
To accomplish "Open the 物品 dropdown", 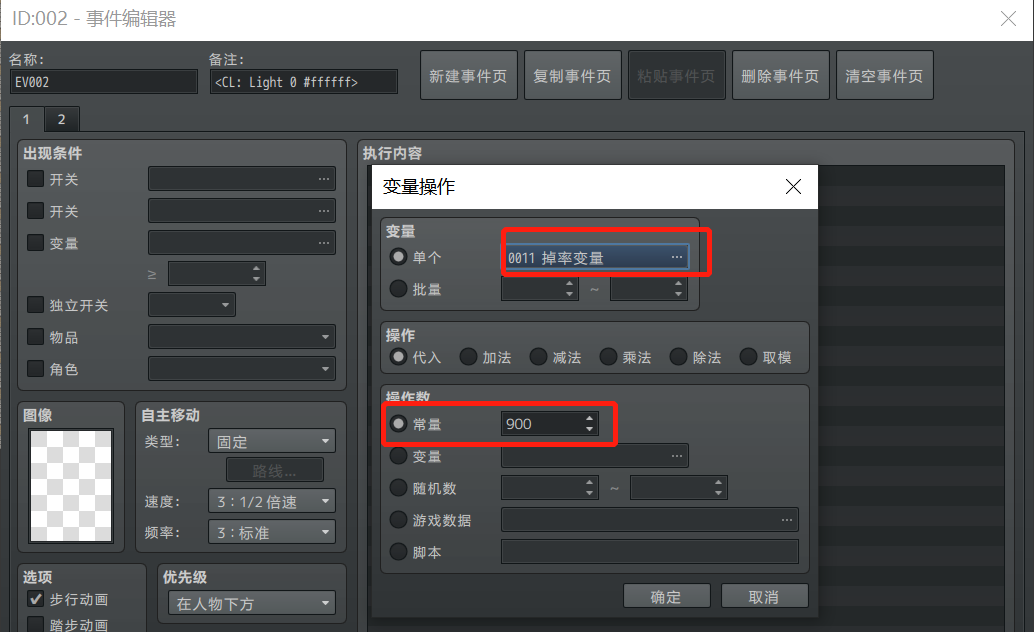I will 241,336.
